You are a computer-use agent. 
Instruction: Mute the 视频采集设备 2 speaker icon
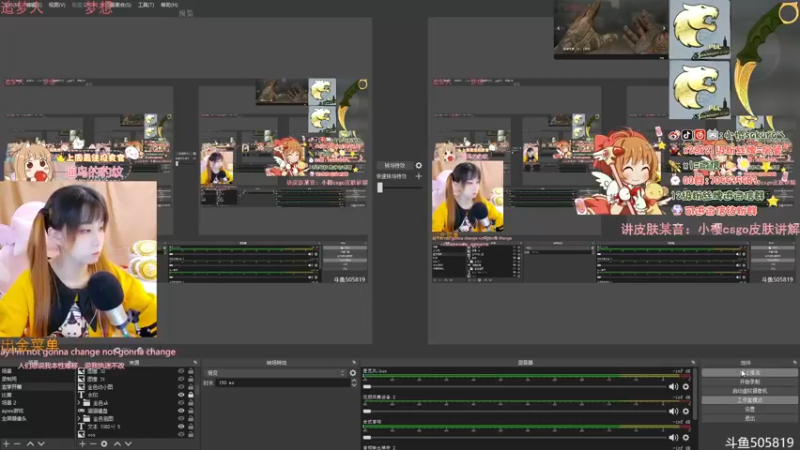[673, 411]
